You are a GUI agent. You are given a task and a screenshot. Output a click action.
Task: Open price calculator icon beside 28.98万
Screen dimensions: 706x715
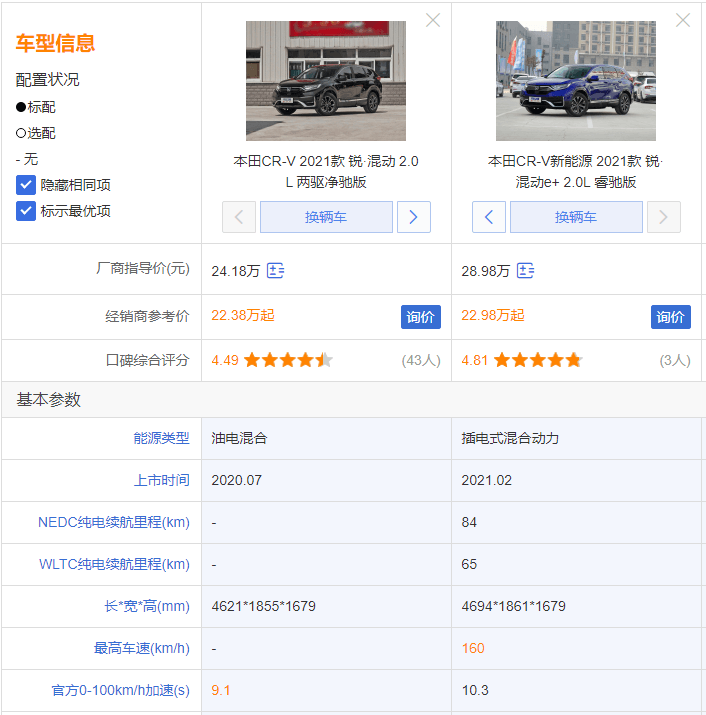pyautogui.click(x=525, y=270)
